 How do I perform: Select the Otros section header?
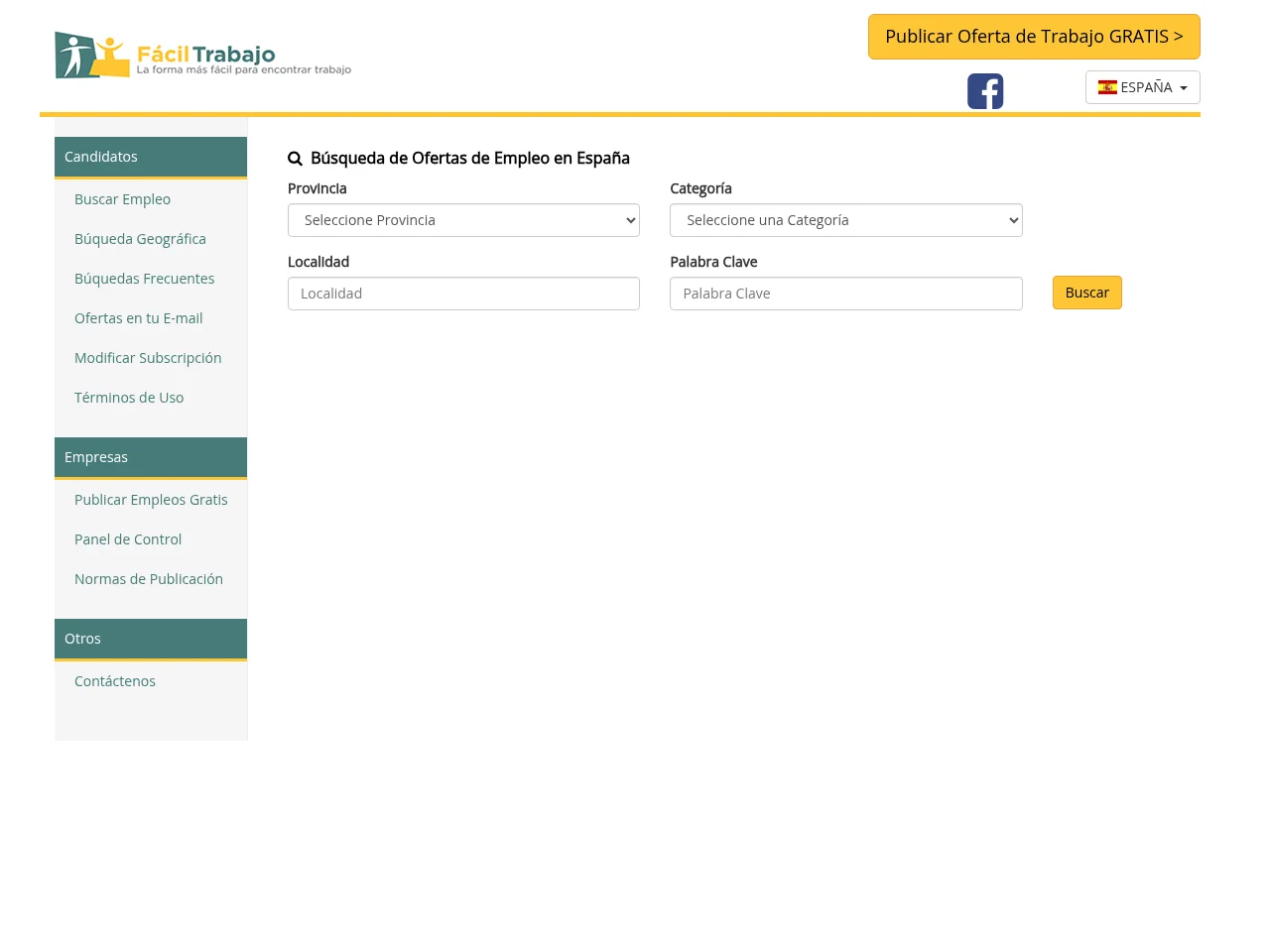click(x=151, y=639)
